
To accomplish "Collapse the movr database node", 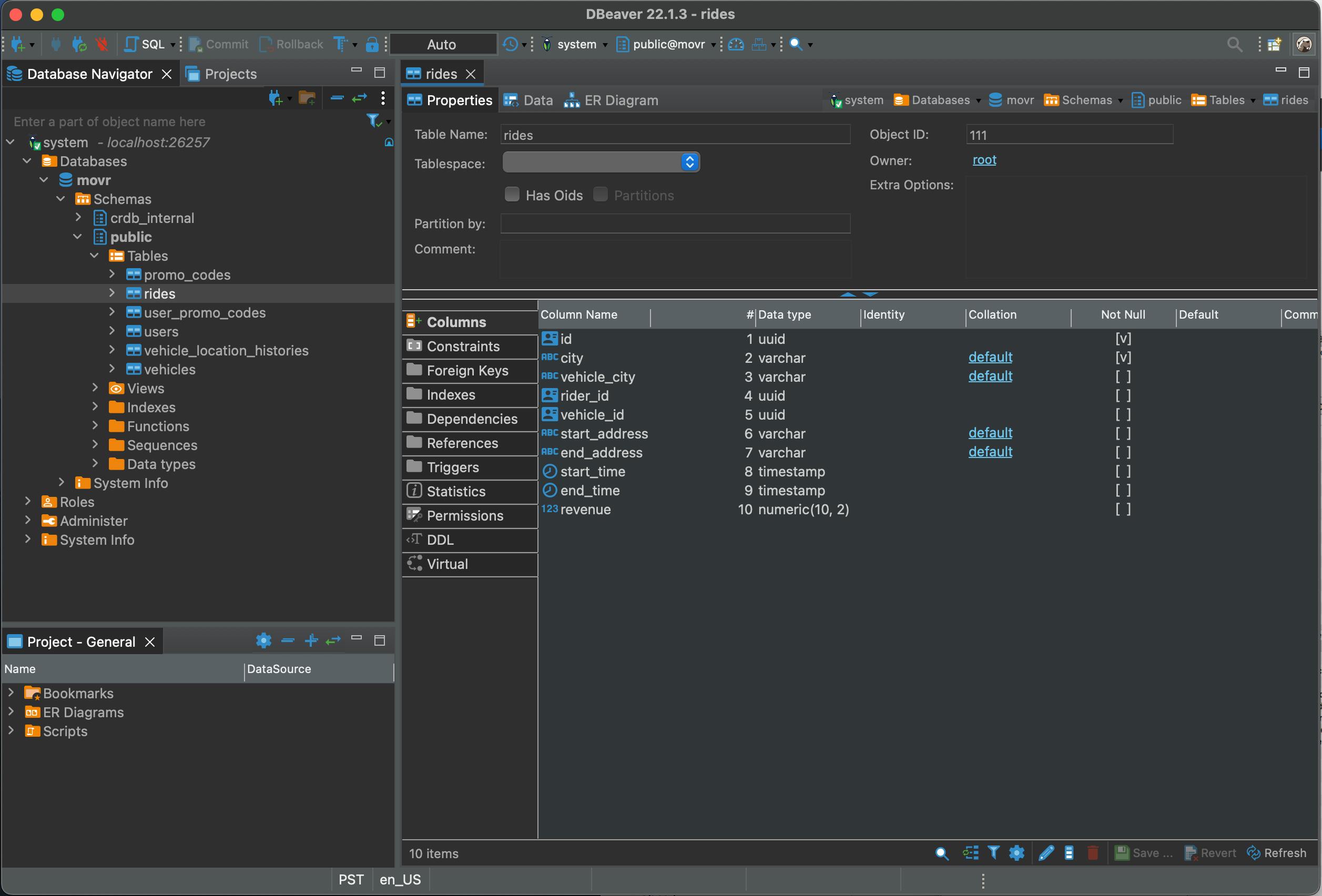I will pyautogui.click(x=44, y=180).
